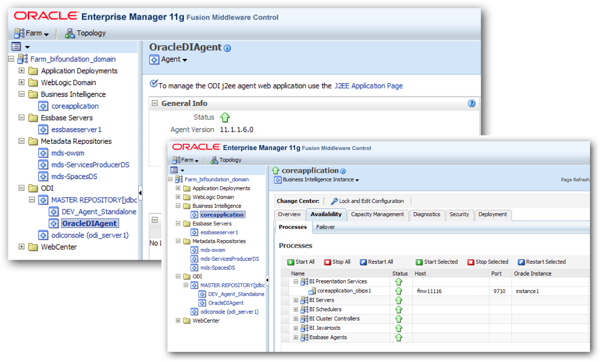Switch to the Diagnostics tab

[x=427, y=215]
